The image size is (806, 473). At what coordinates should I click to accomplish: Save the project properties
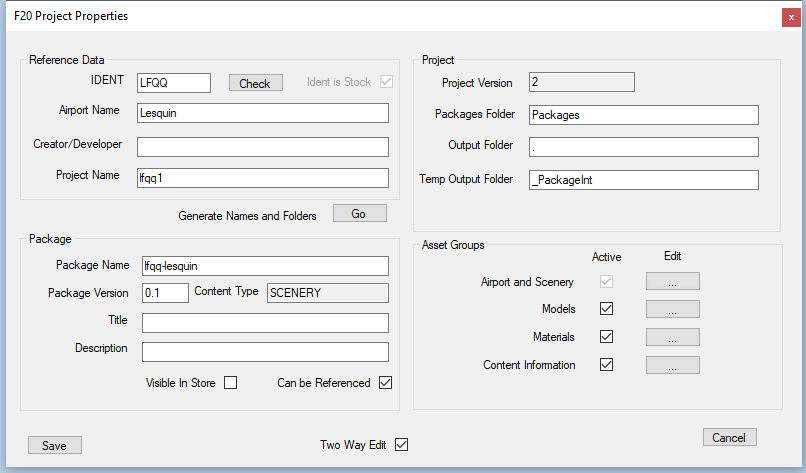54,445
